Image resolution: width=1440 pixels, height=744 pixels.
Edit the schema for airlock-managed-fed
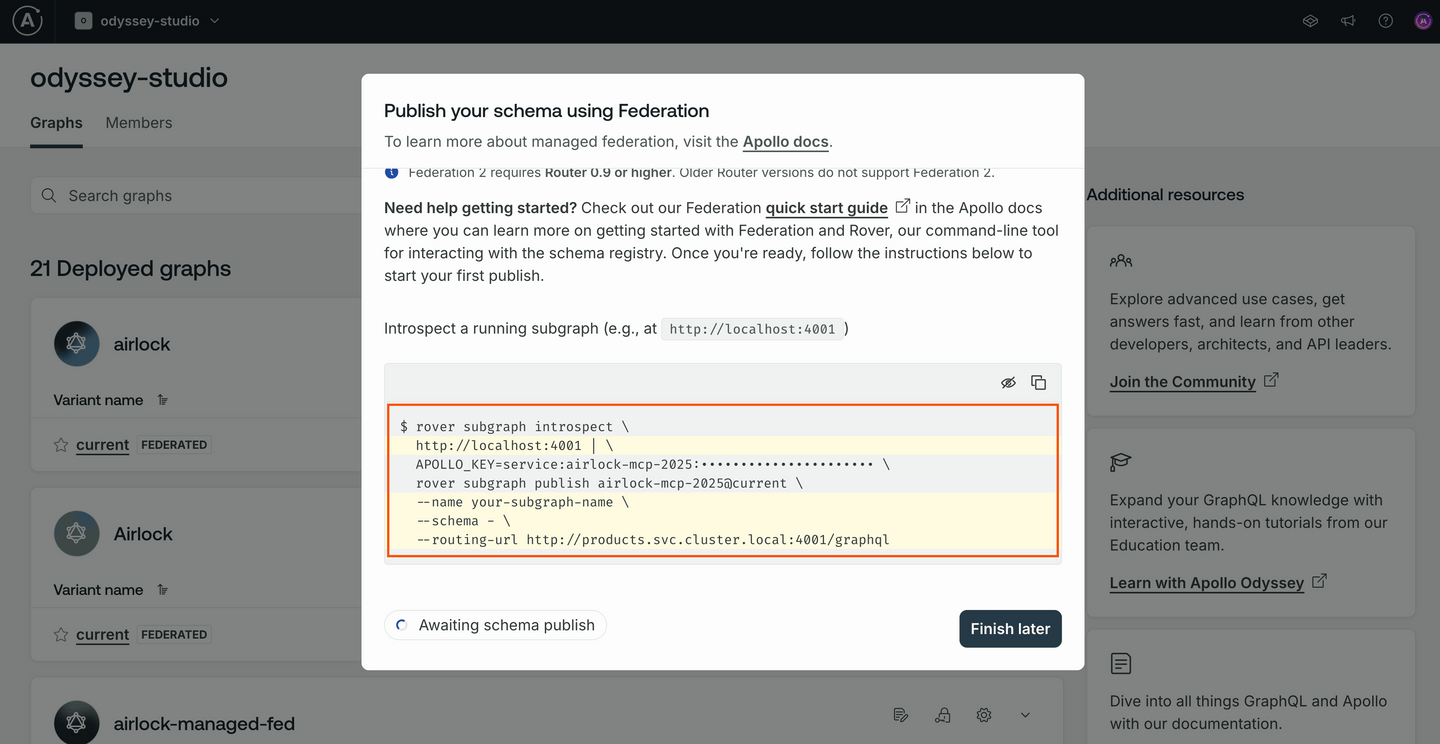900,715
